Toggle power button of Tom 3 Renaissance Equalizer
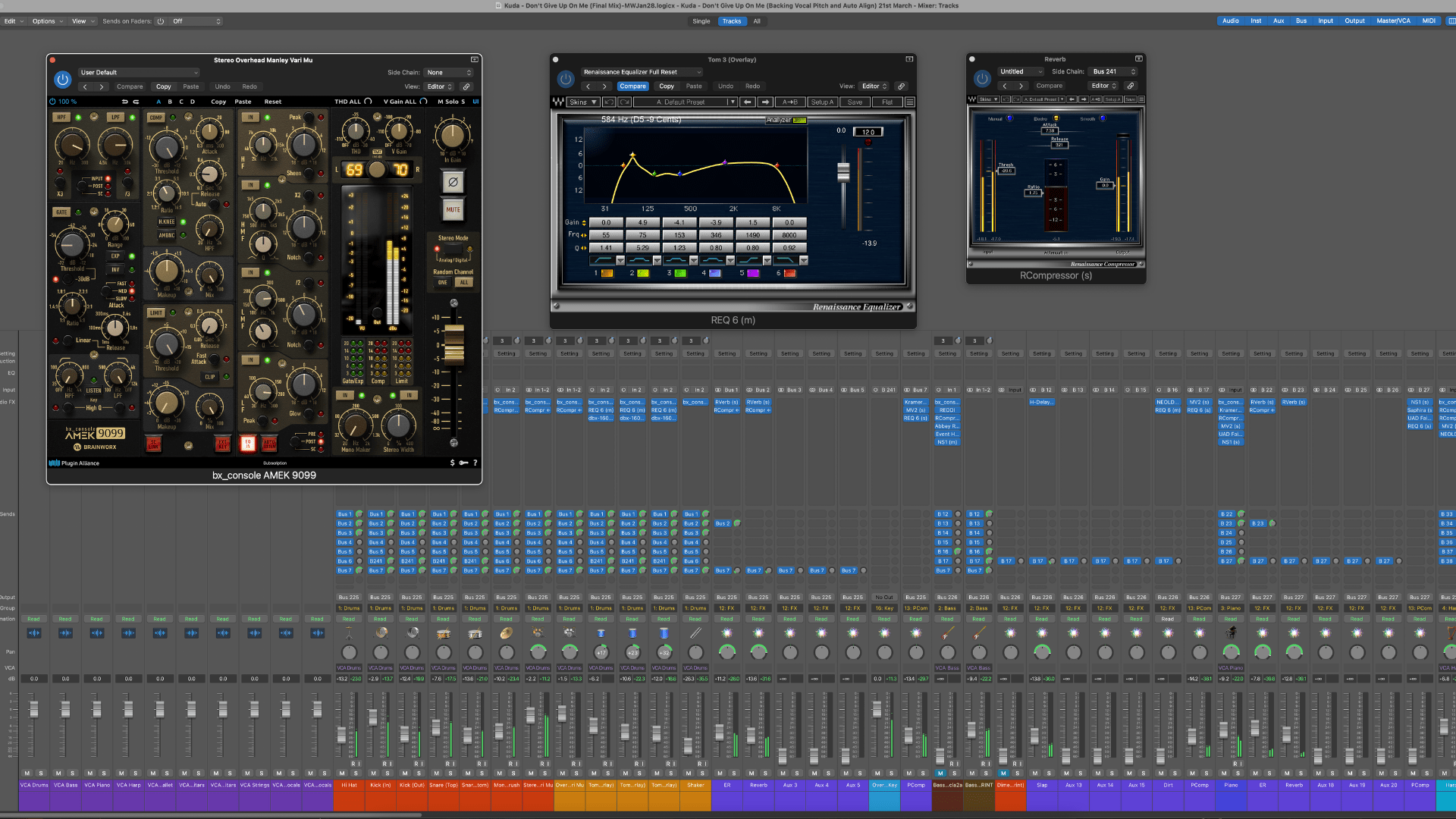 566,79
